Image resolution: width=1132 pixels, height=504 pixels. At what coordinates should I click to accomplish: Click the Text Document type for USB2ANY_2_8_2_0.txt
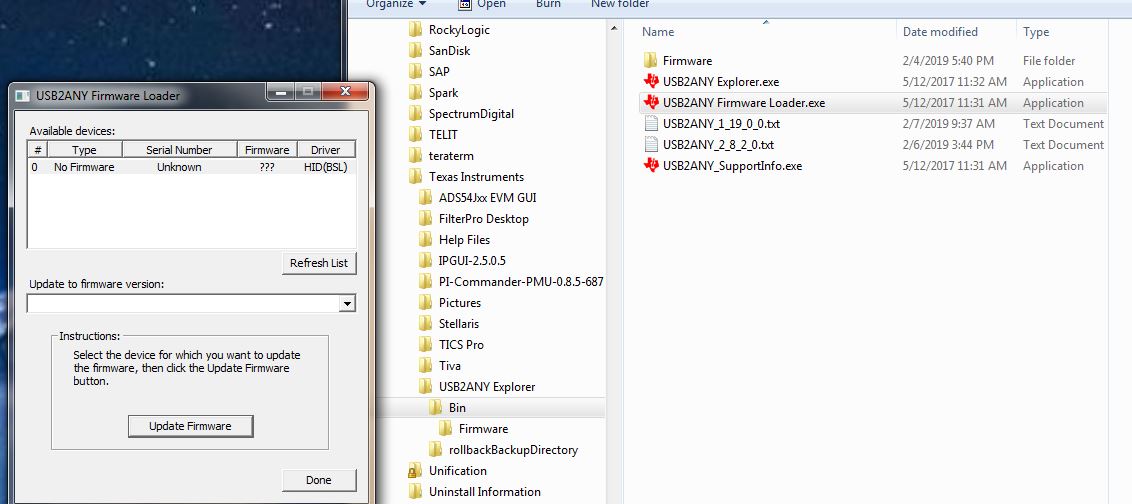point(1063,144)
